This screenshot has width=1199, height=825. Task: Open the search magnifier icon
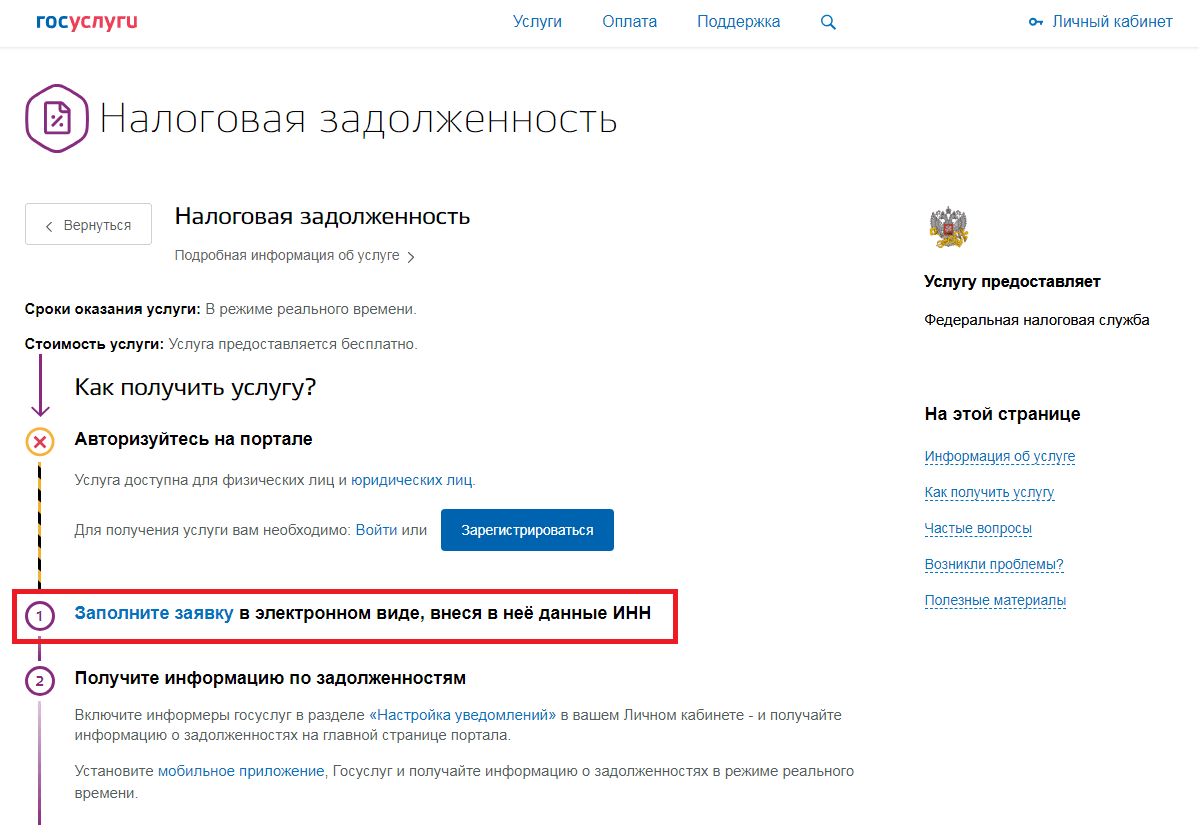pyautogui.click(x=828, y=22)
